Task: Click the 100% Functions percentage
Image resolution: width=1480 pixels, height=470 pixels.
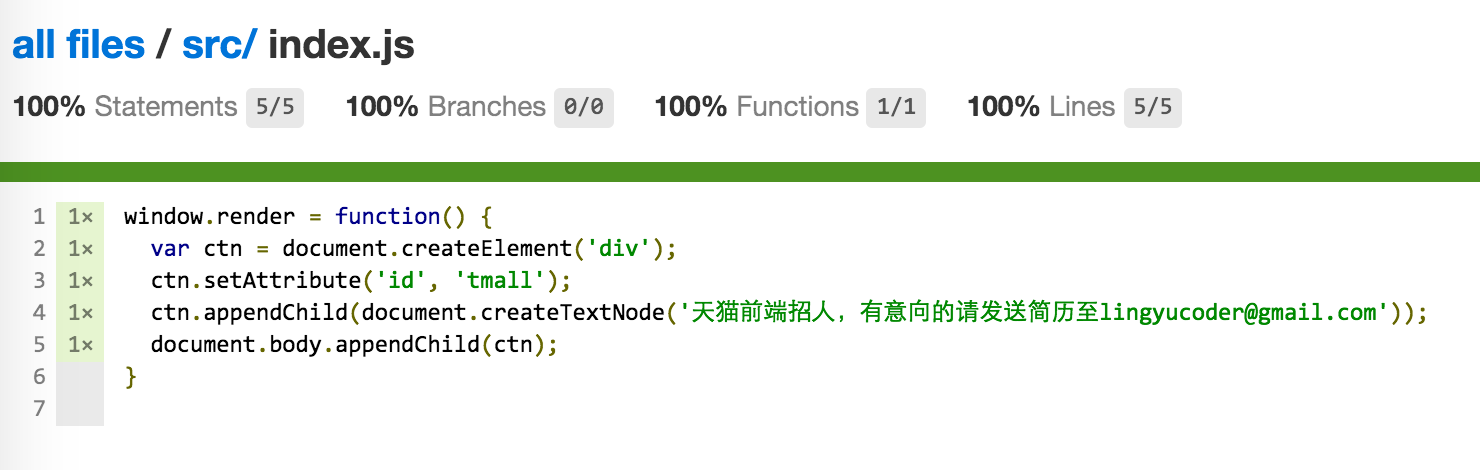Action: [690, 107]
